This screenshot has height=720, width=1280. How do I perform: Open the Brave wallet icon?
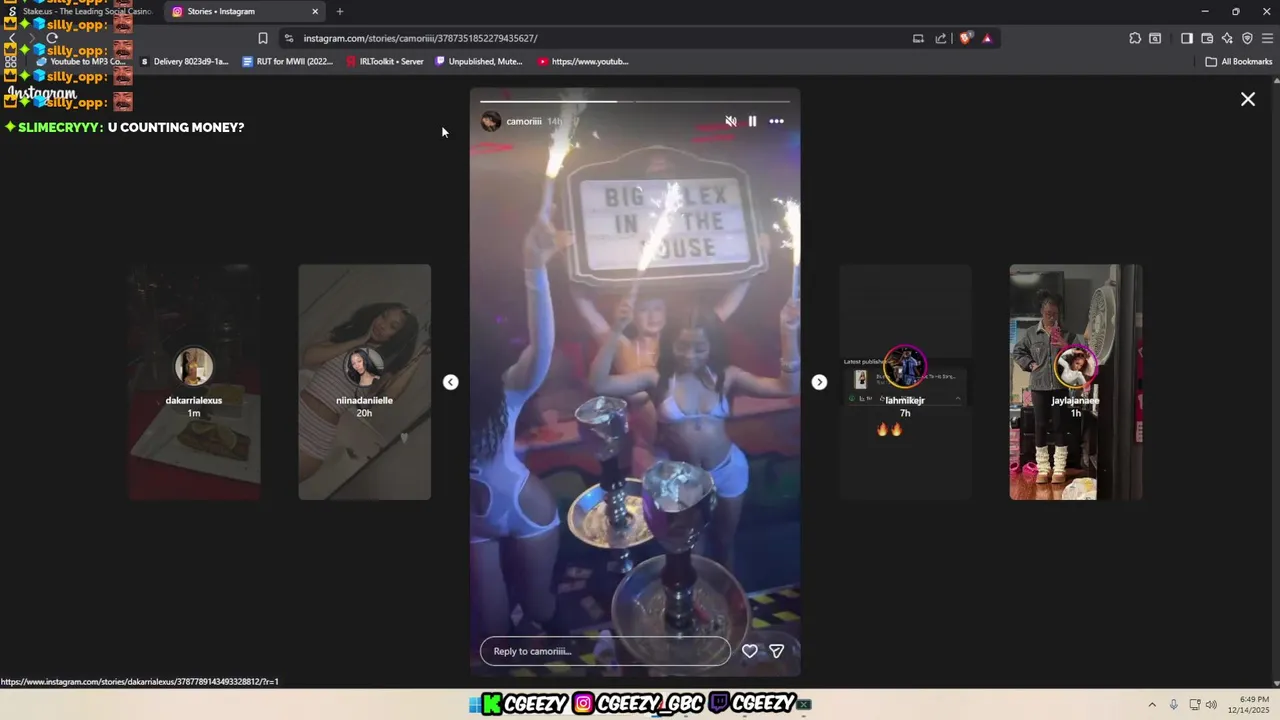point(1207,38)
